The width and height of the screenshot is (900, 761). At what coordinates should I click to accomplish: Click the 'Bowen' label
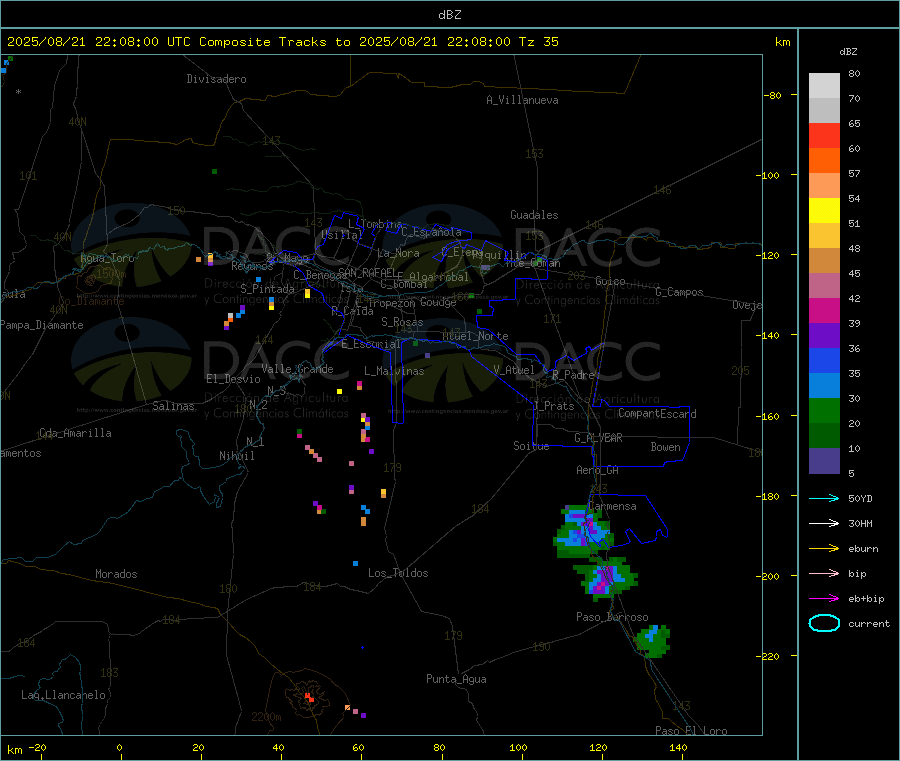(666, 447)
